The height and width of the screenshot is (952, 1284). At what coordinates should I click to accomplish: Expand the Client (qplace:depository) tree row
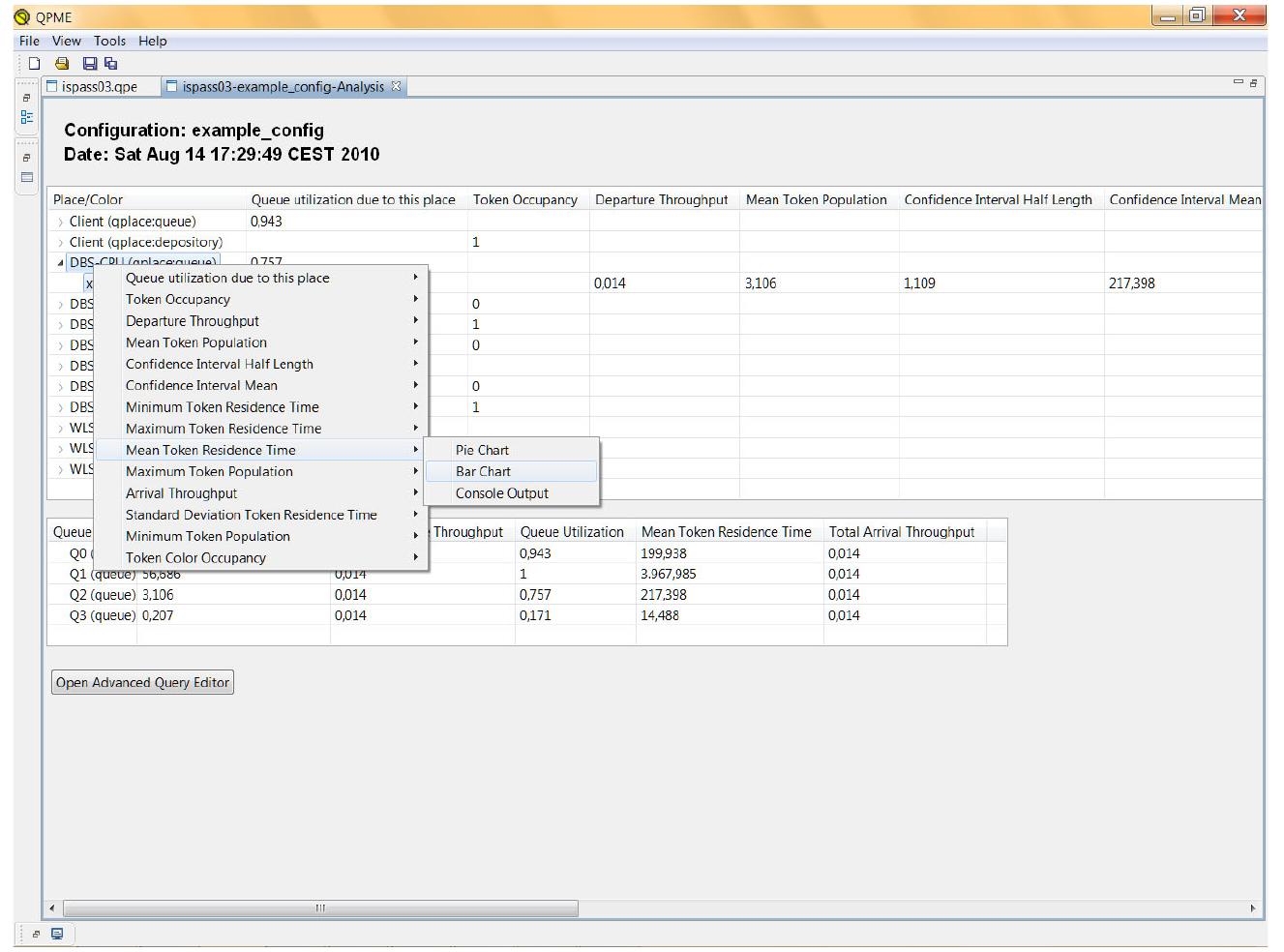60,243
